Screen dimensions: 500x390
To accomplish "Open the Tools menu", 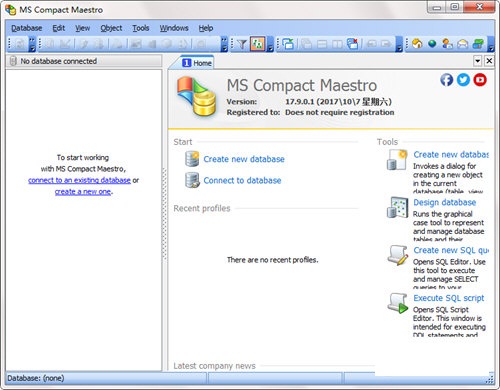I will tap(141, 28).
